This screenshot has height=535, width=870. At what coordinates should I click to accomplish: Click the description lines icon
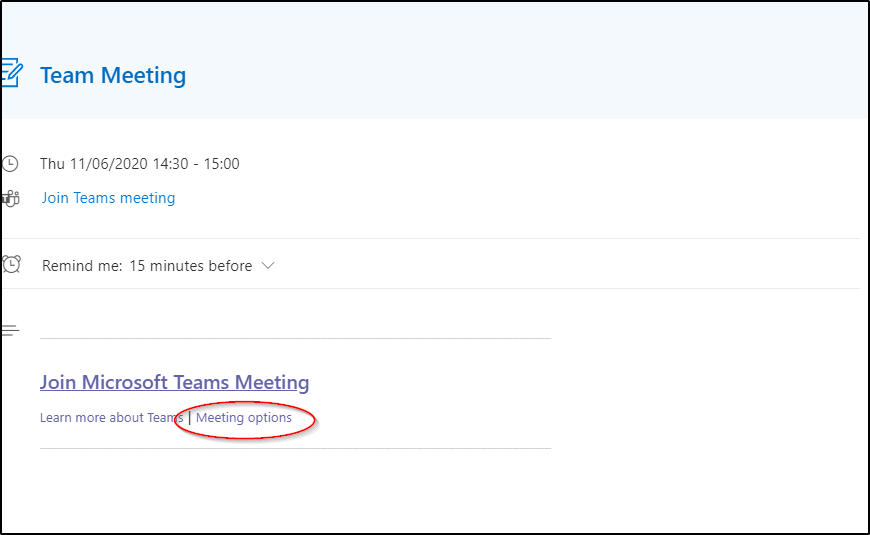pyautogui.click(x=11, y=331)
